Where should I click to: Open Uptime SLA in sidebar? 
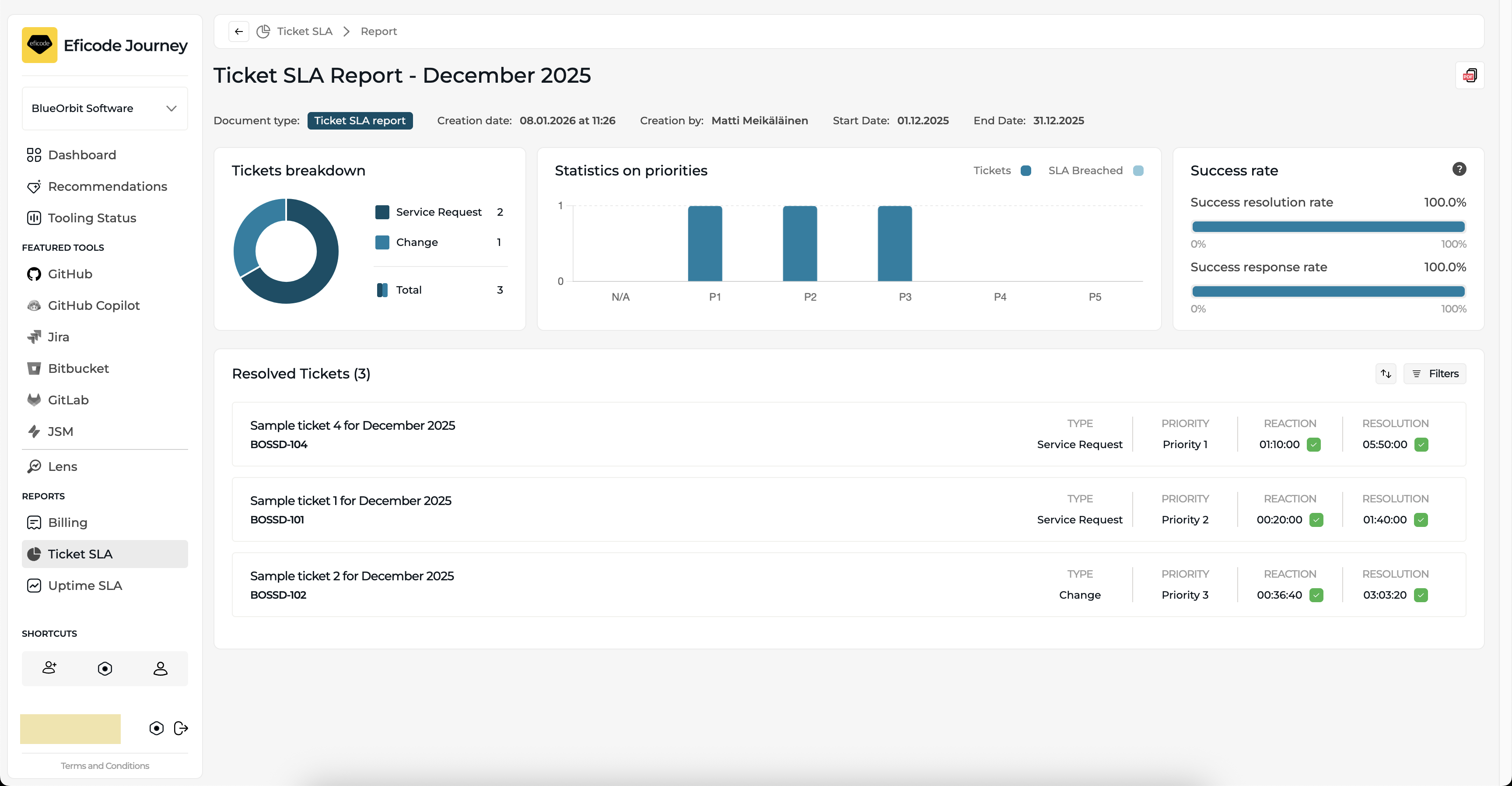[x=84, y=585]
